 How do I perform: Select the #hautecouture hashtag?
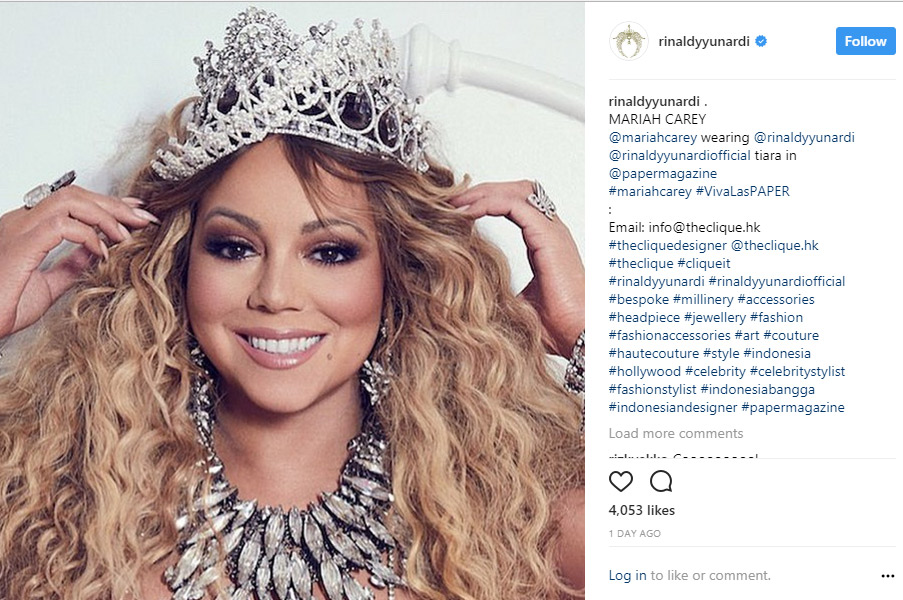pos(654,353)
